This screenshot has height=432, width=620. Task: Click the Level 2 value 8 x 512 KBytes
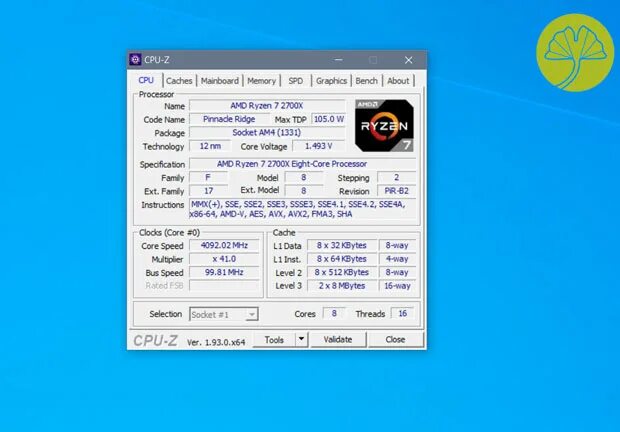[x=342, y=272]
